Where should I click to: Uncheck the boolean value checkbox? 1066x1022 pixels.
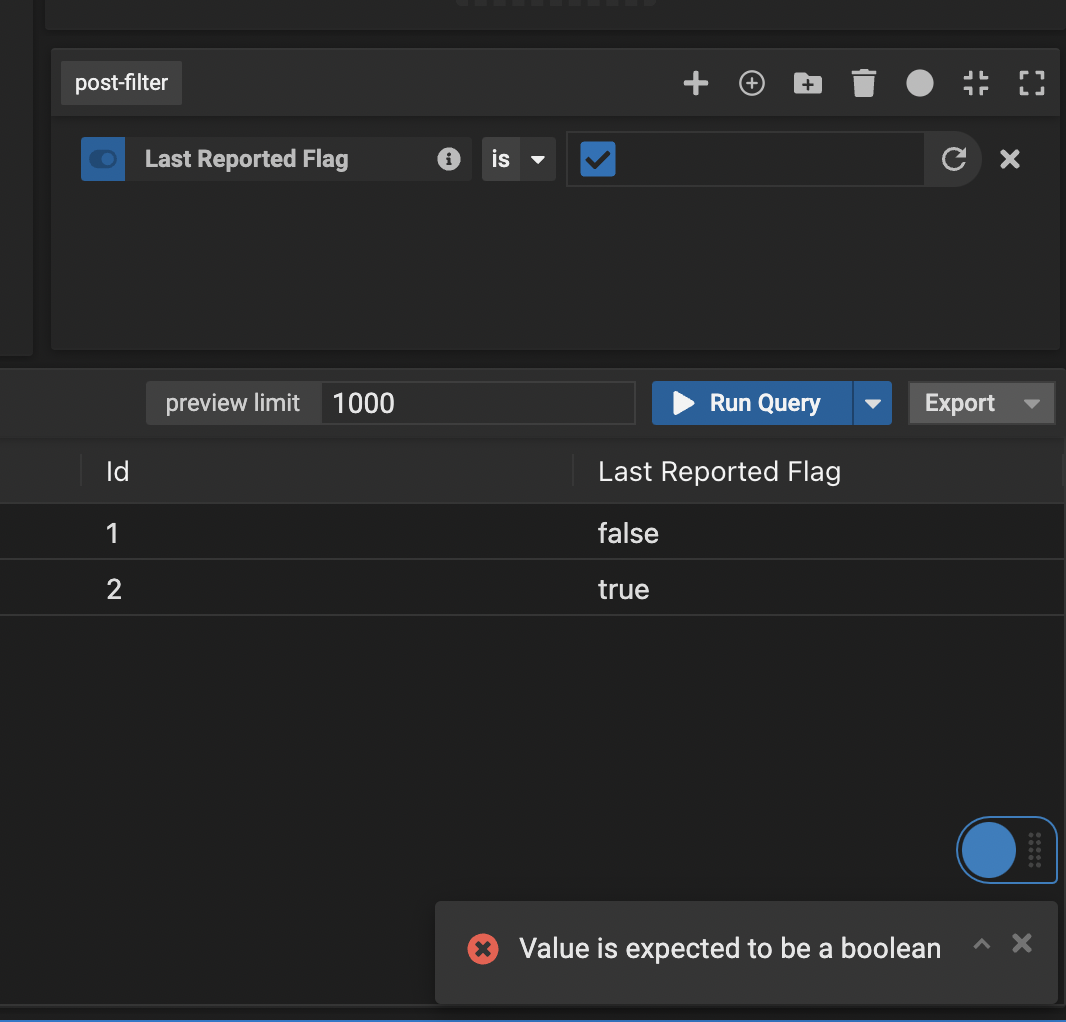coord(598,159)
